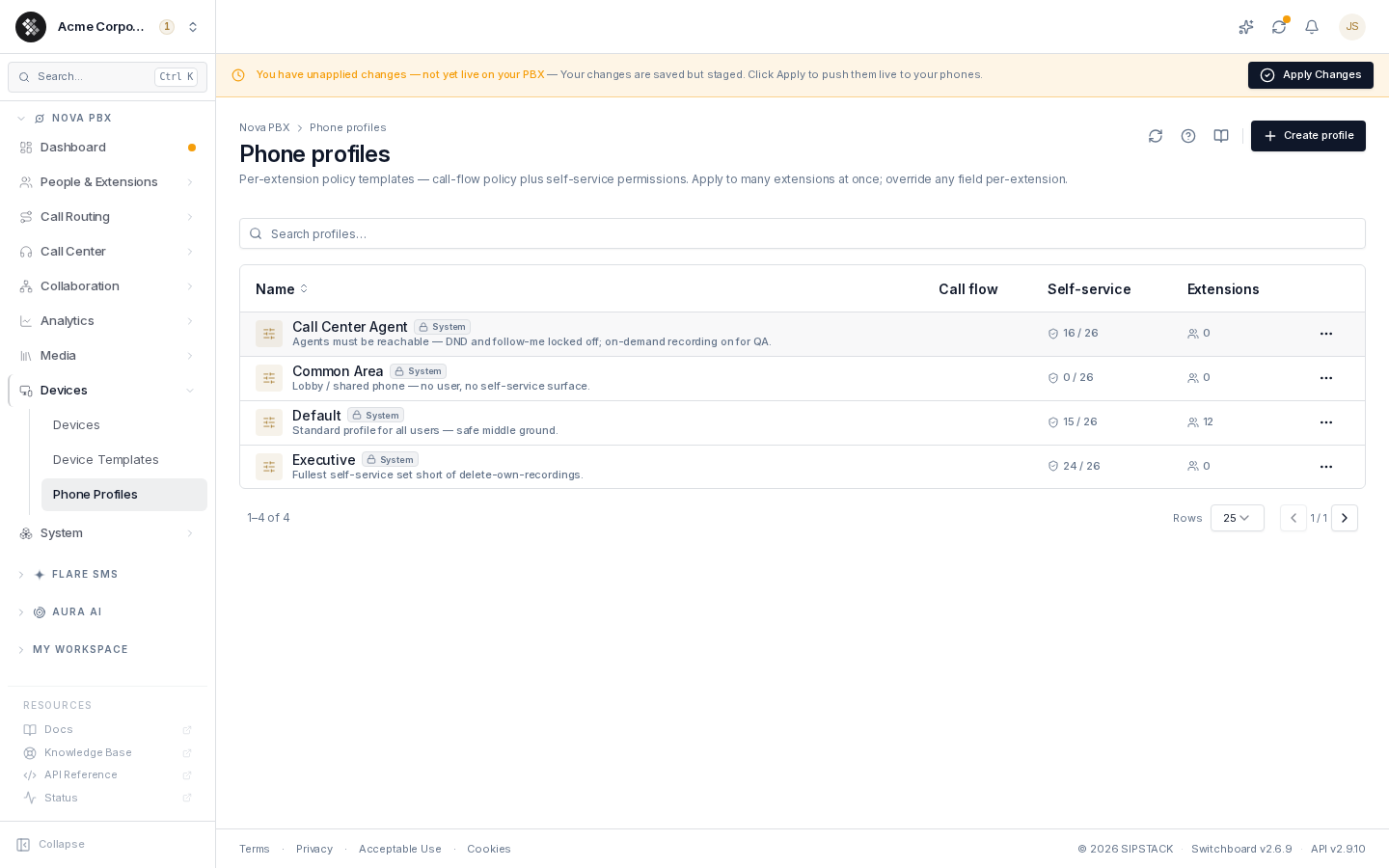Open the Dashboard menu item
1389x868 pixels.
point(108,148)
